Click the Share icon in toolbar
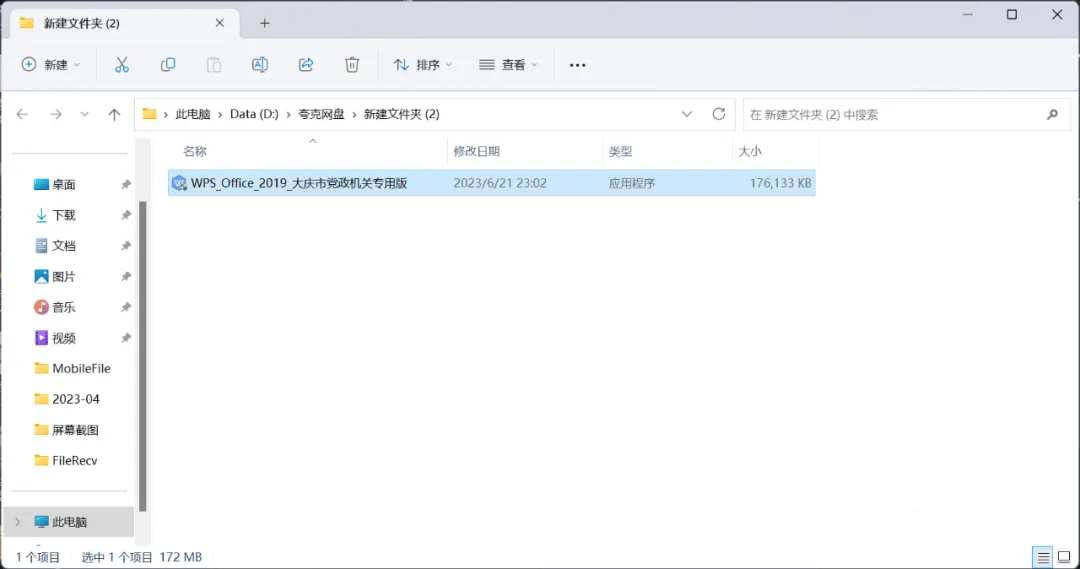 (306, 65)
